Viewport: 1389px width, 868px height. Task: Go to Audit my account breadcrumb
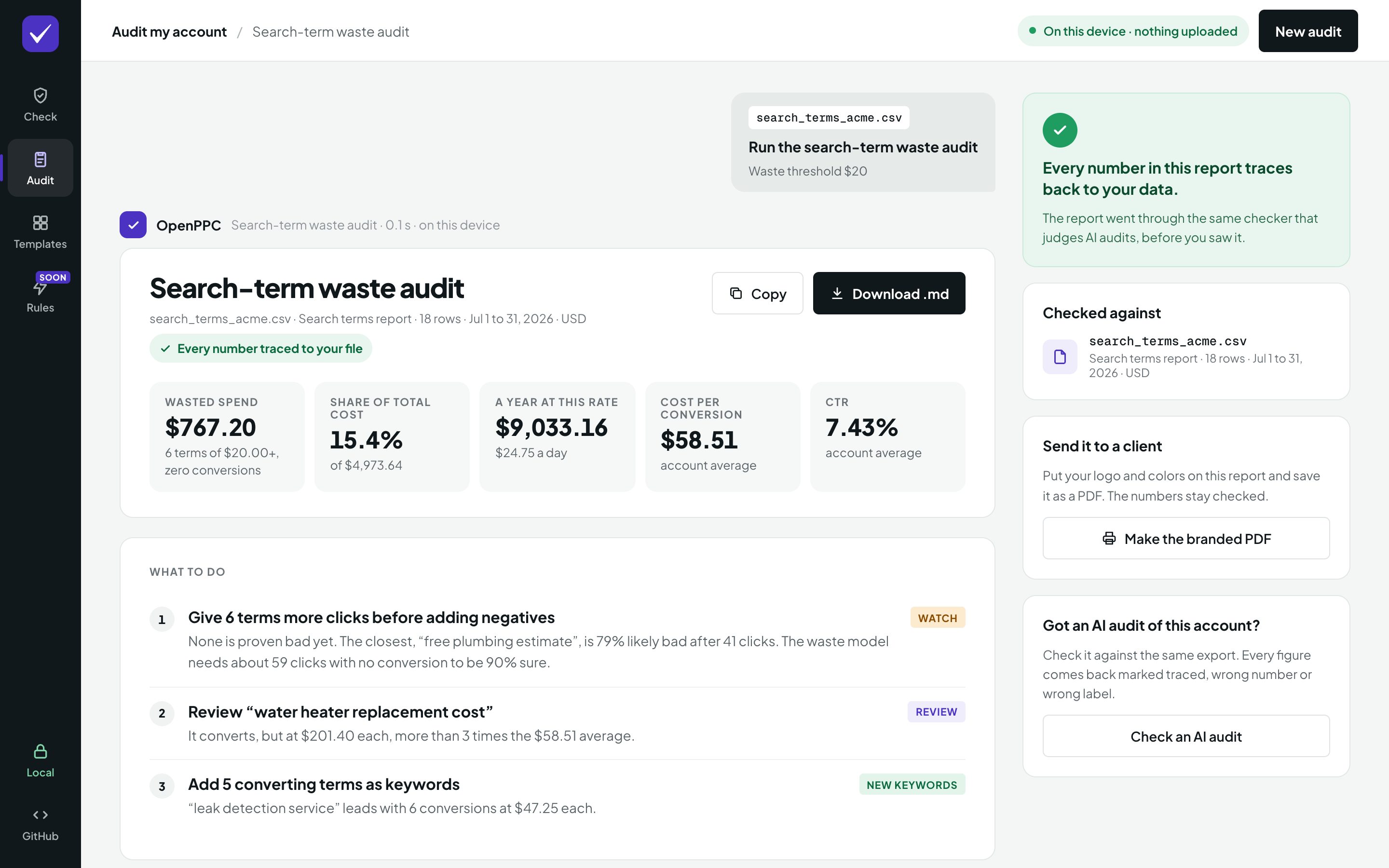click(169, 31)
